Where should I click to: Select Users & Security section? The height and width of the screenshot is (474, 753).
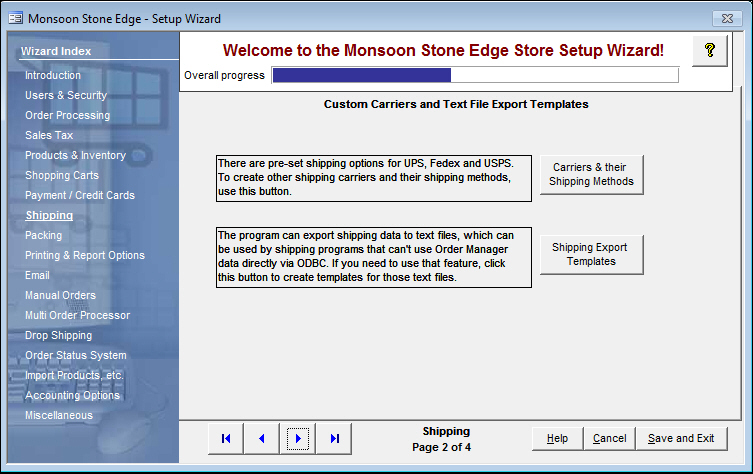point(66,95)
